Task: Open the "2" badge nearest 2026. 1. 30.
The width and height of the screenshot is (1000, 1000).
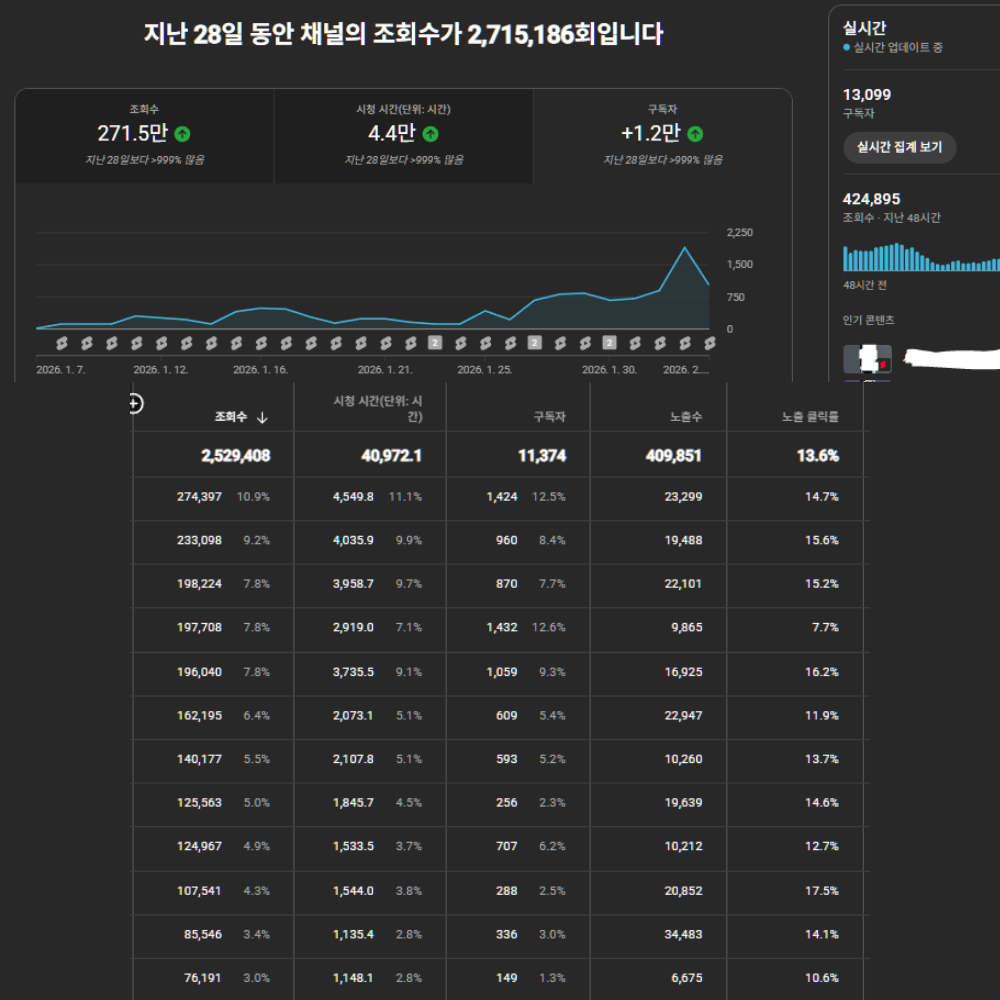Action: pyautogui.click(x=609, y=343)
